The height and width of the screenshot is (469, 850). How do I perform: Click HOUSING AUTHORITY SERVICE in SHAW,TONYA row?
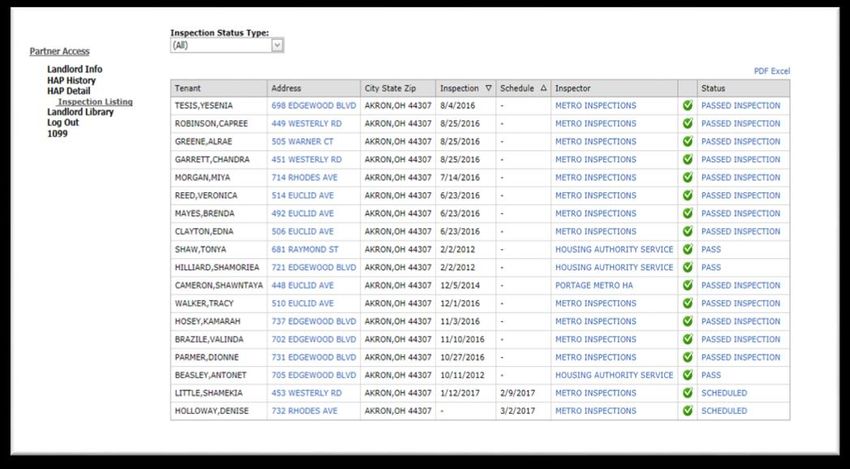[614, 249]
